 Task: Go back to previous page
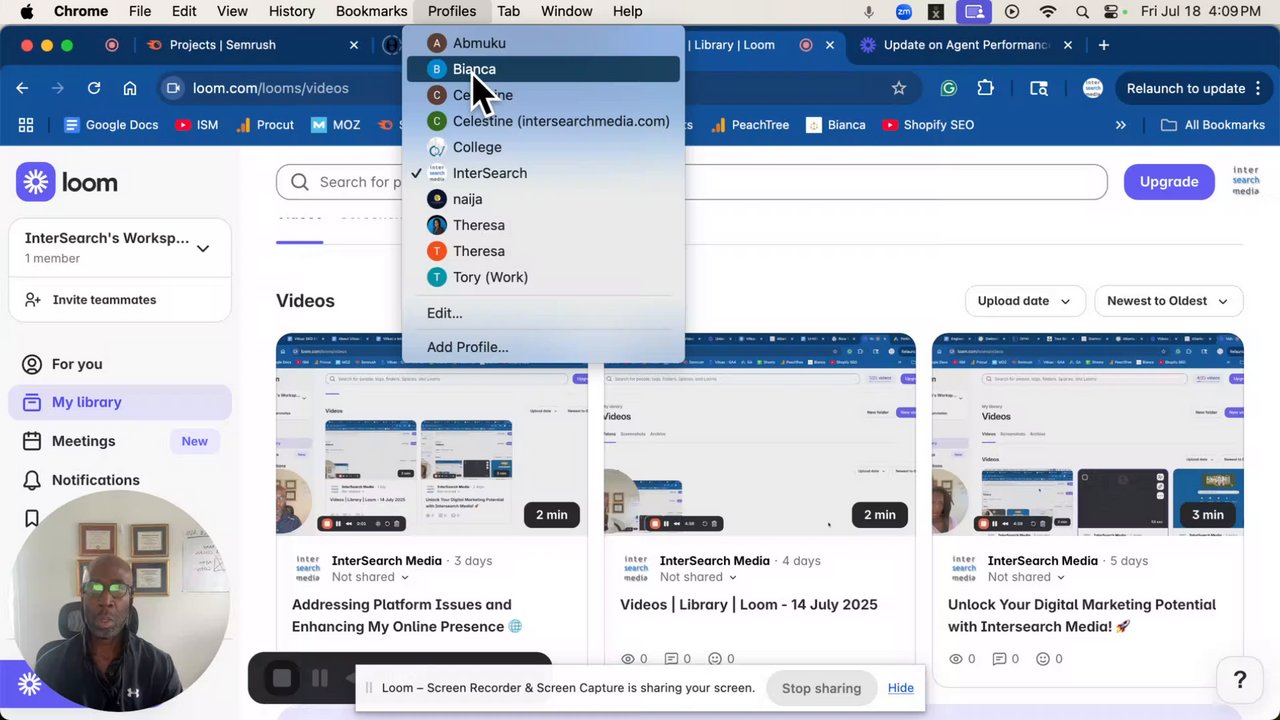click(x=22, y=88)
